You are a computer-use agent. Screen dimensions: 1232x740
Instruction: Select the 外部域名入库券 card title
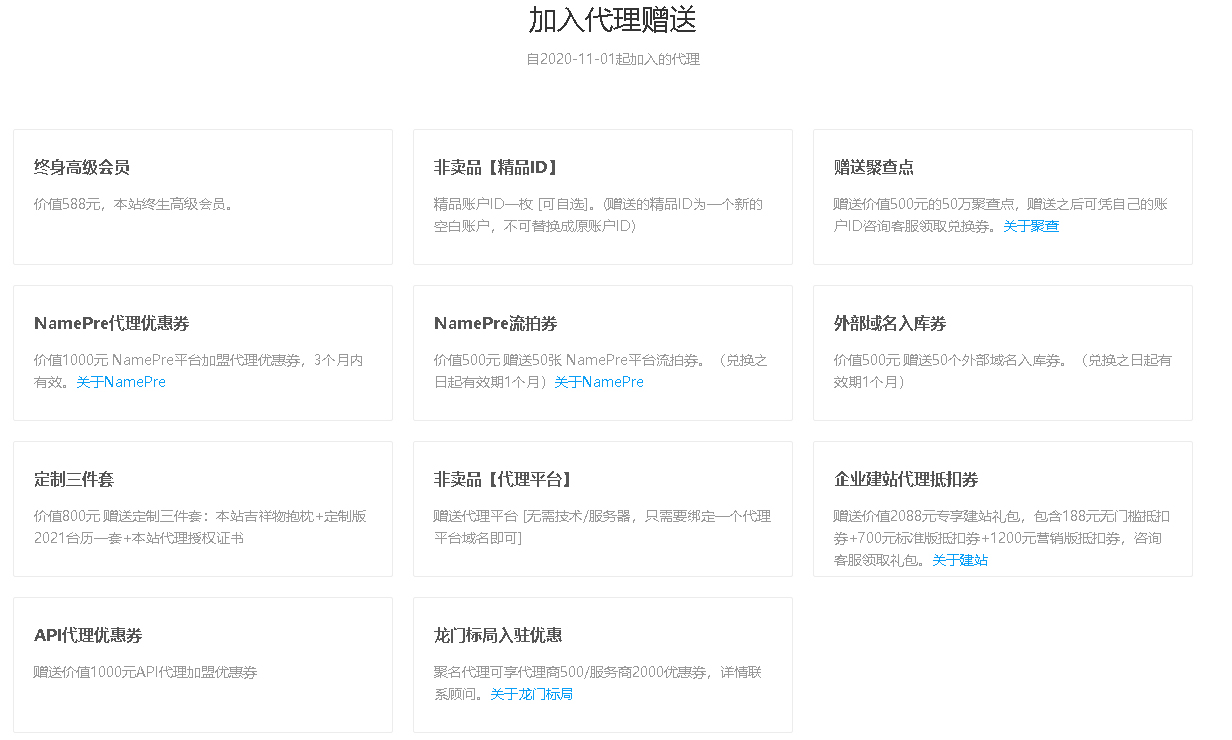pos(890,323)
